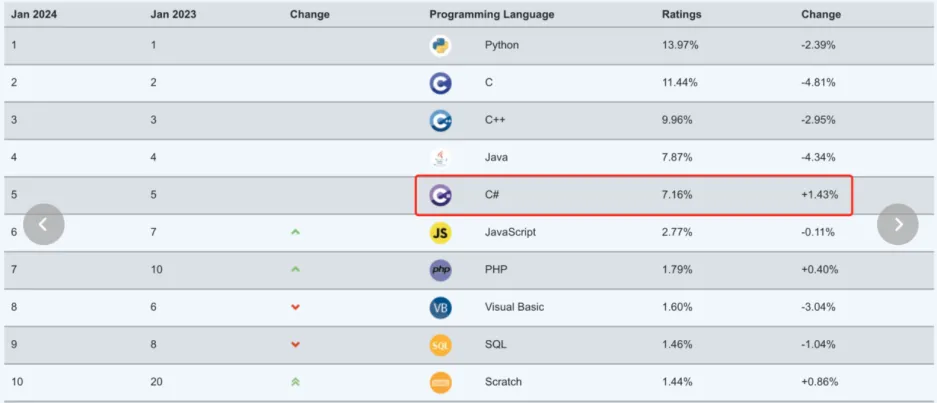Click the Visual Basic VB logo
Screen dimensions: 937x403
[x=440, y=307]
